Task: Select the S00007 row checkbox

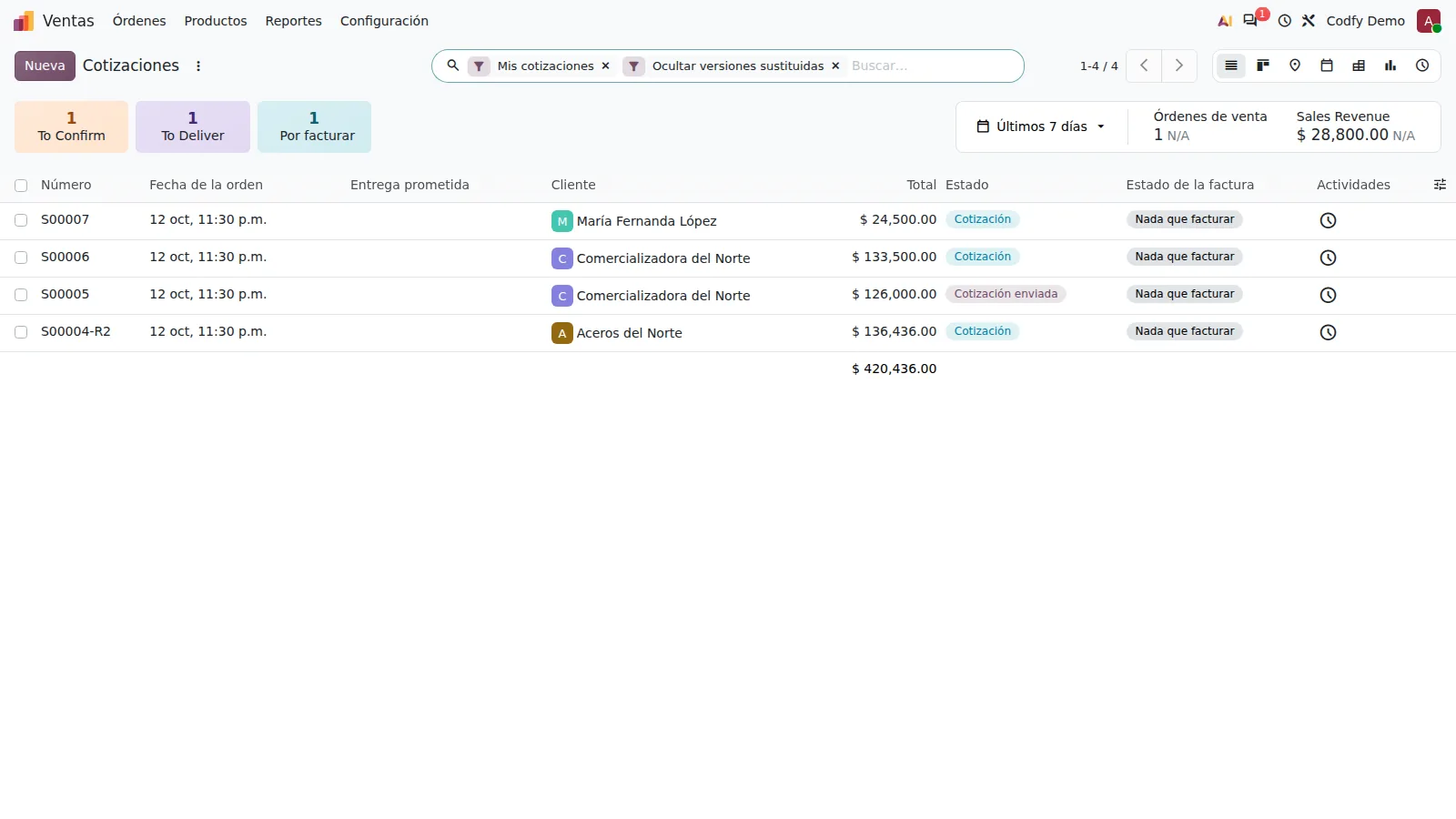Action: pos(21,220)
